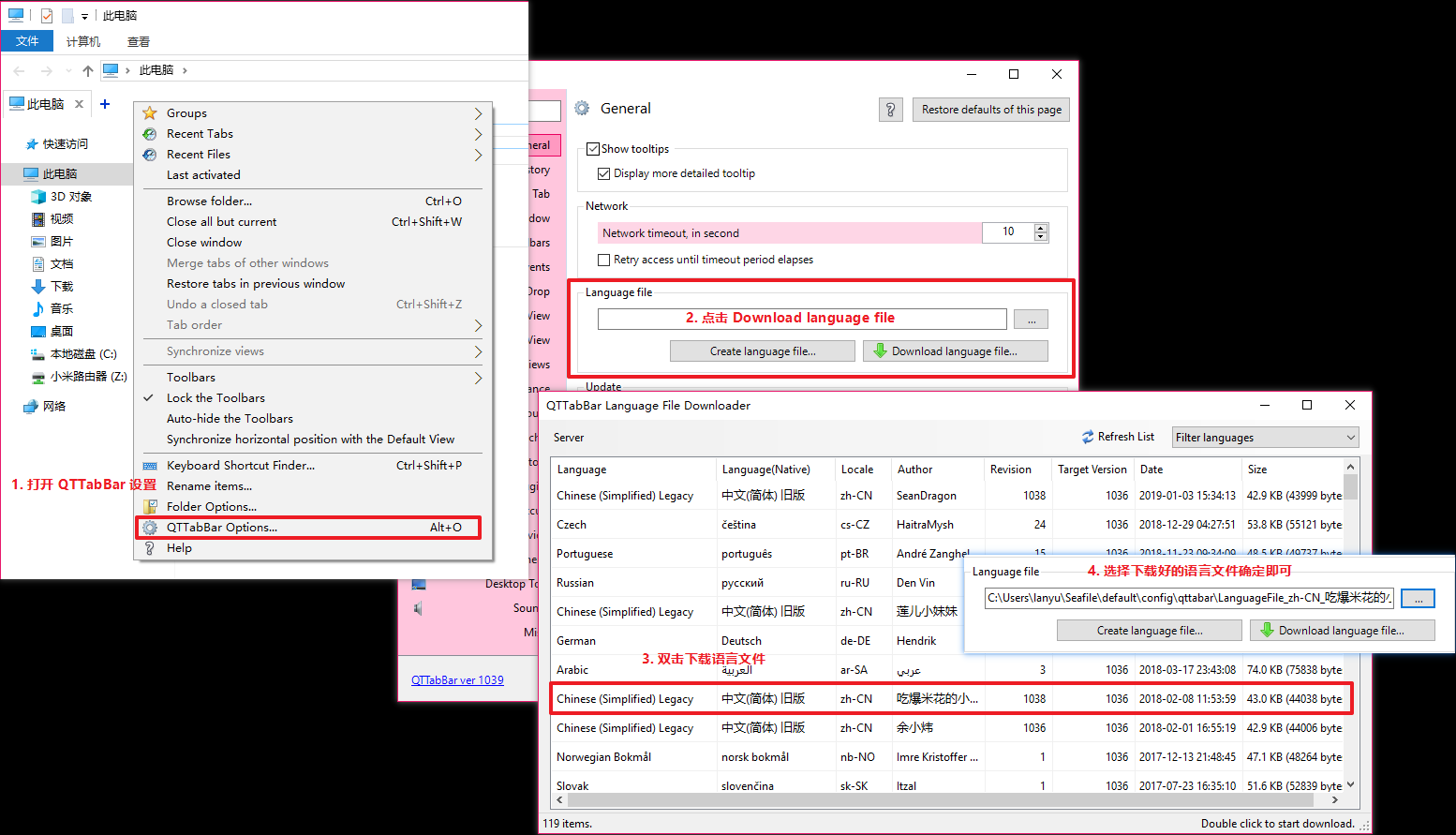Image resolution: width=1456 pixels, height=835 pixels.
Task: Click the downloader vertical scrollbar down arrow
Action: click(x=1351, y=785)
